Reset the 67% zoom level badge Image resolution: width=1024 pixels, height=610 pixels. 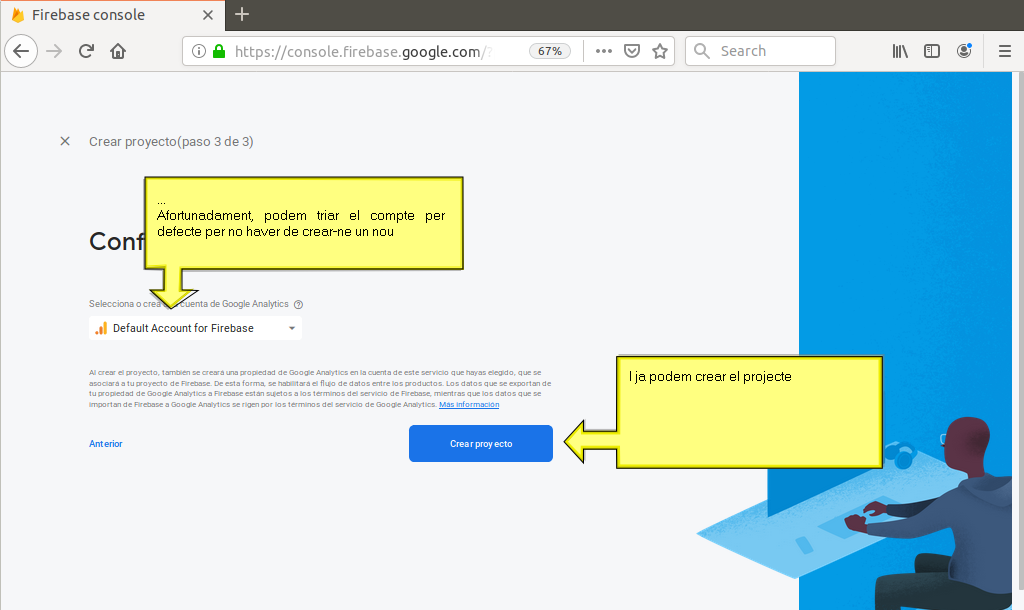pyautogui.click(x=550, y=51)
